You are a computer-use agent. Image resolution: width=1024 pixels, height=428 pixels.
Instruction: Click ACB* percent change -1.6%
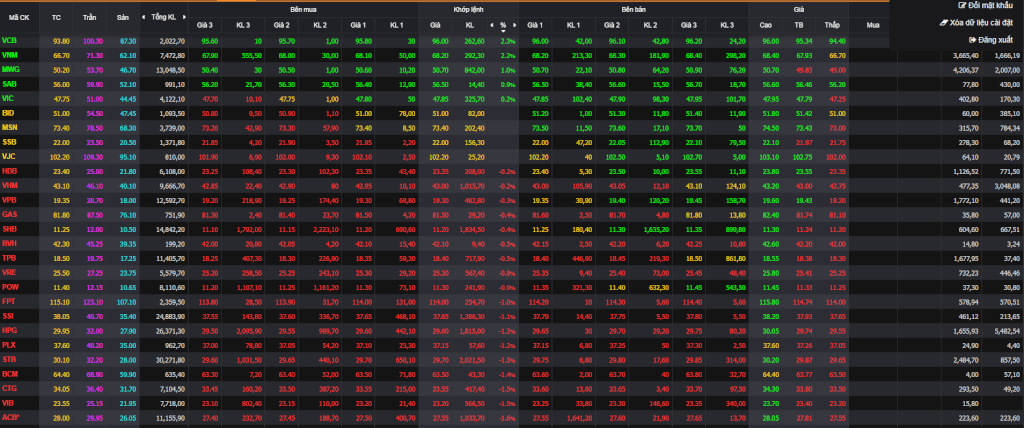click(x=507, y=417)
